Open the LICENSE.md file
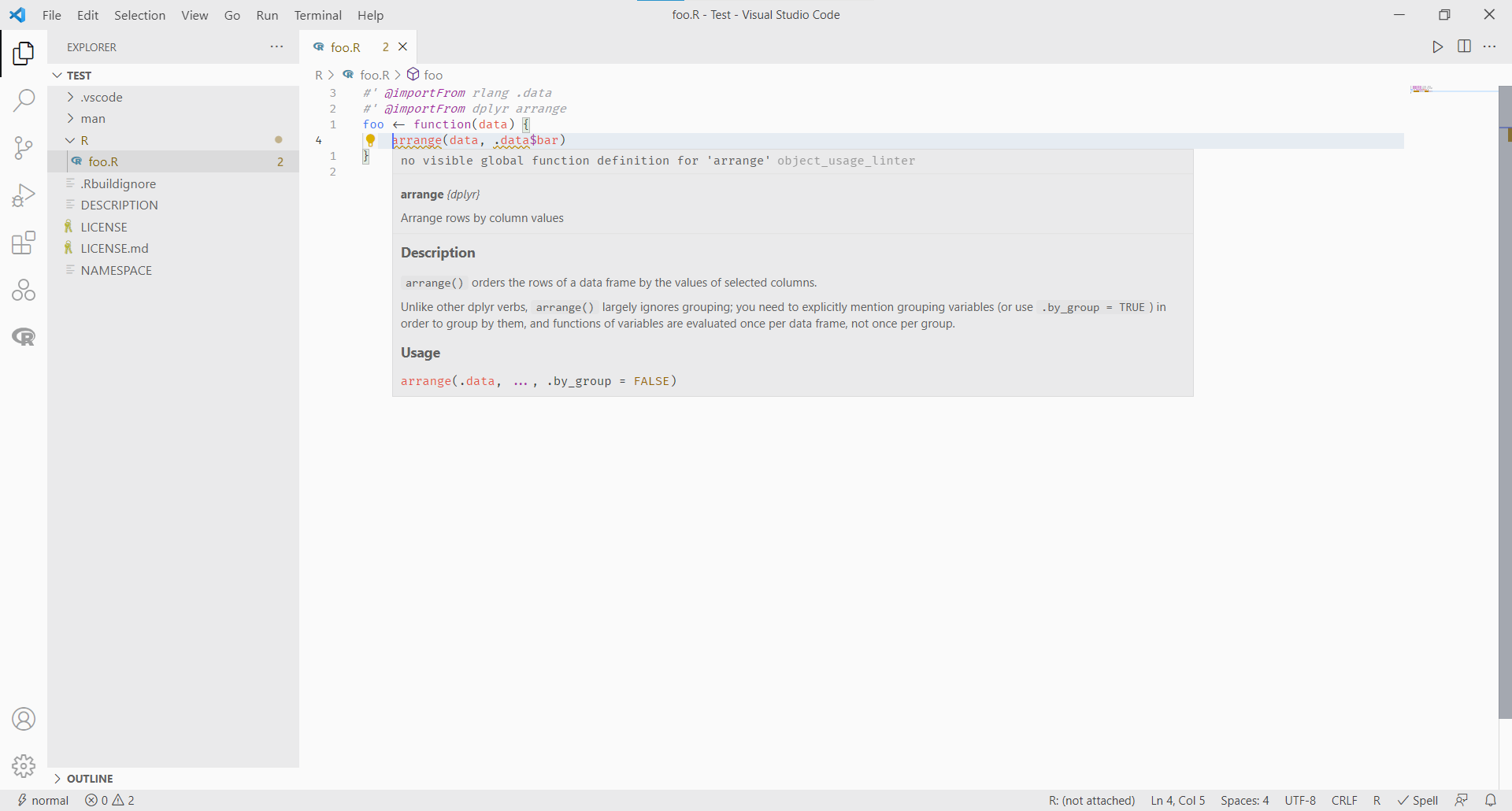Screen dimensions: 1512x811 click(x=173, y=248)
